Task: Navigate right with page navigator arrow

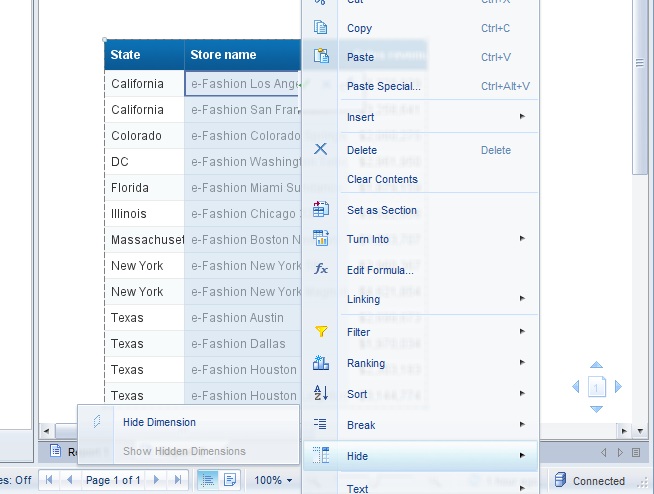Action: 618,387
